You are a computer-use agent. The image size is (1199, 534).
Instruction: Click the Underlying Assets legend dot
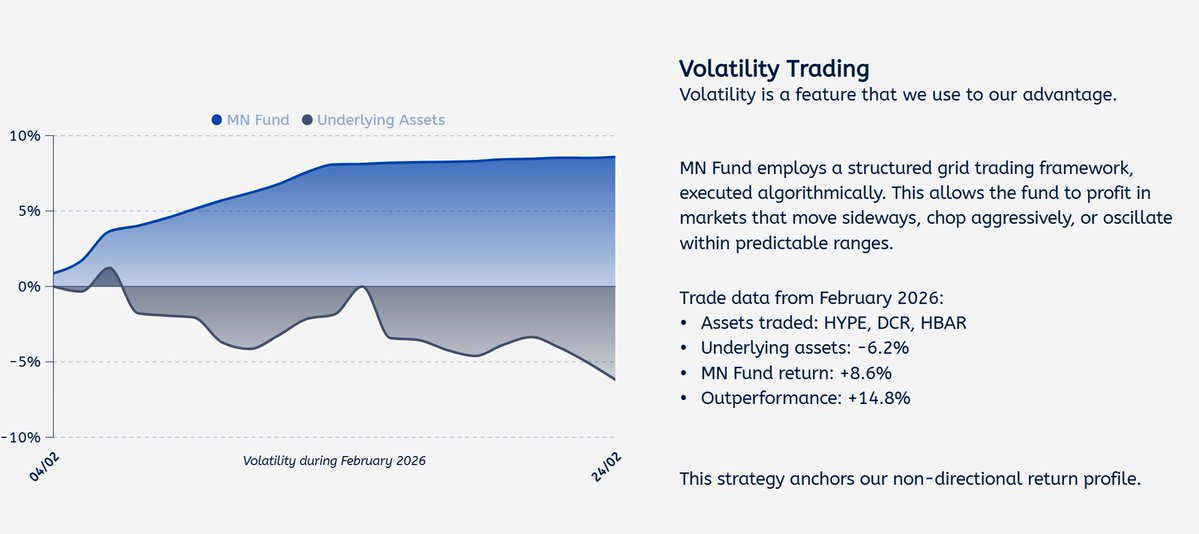307,120
